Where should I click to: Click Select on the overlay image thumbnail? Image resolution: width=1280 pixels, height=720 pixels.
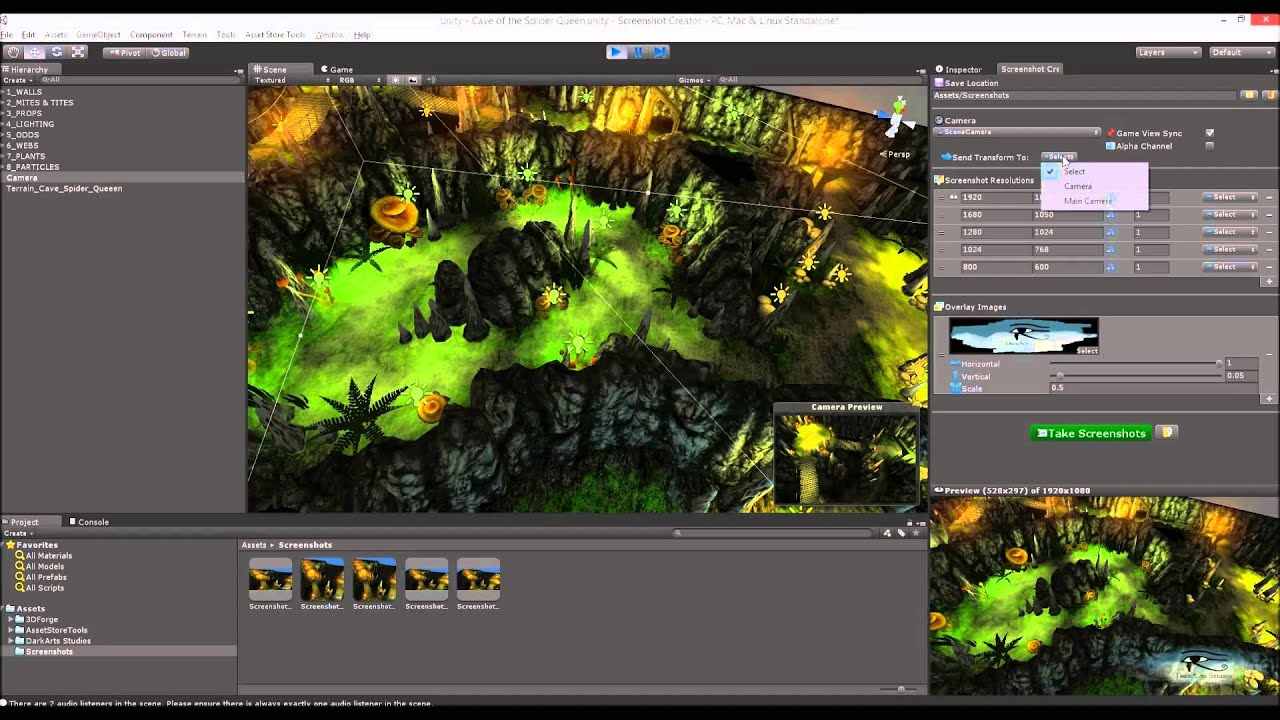(1087, 351)
